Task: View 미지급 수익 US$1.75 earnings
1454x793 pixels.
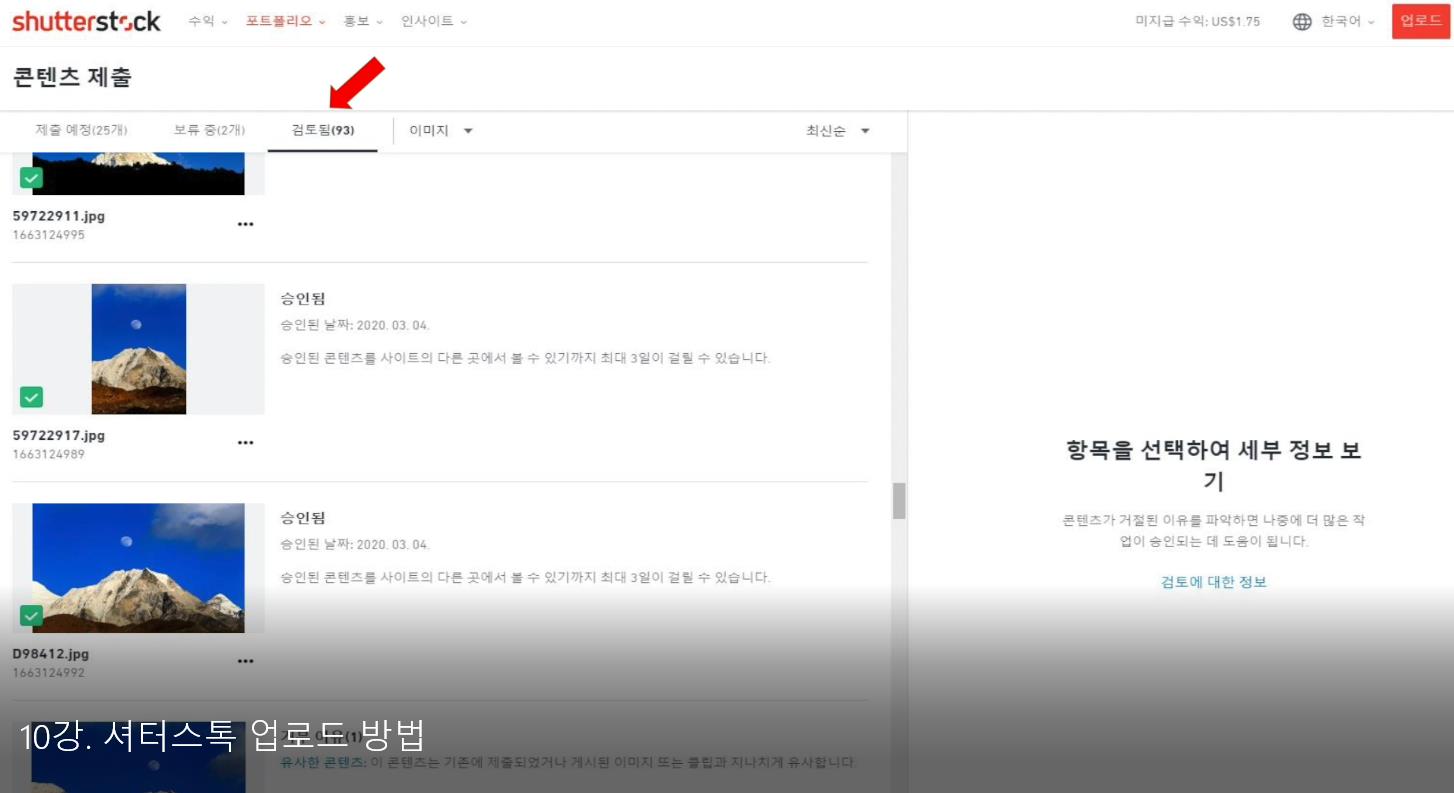Action: [x=1198, y=21]
